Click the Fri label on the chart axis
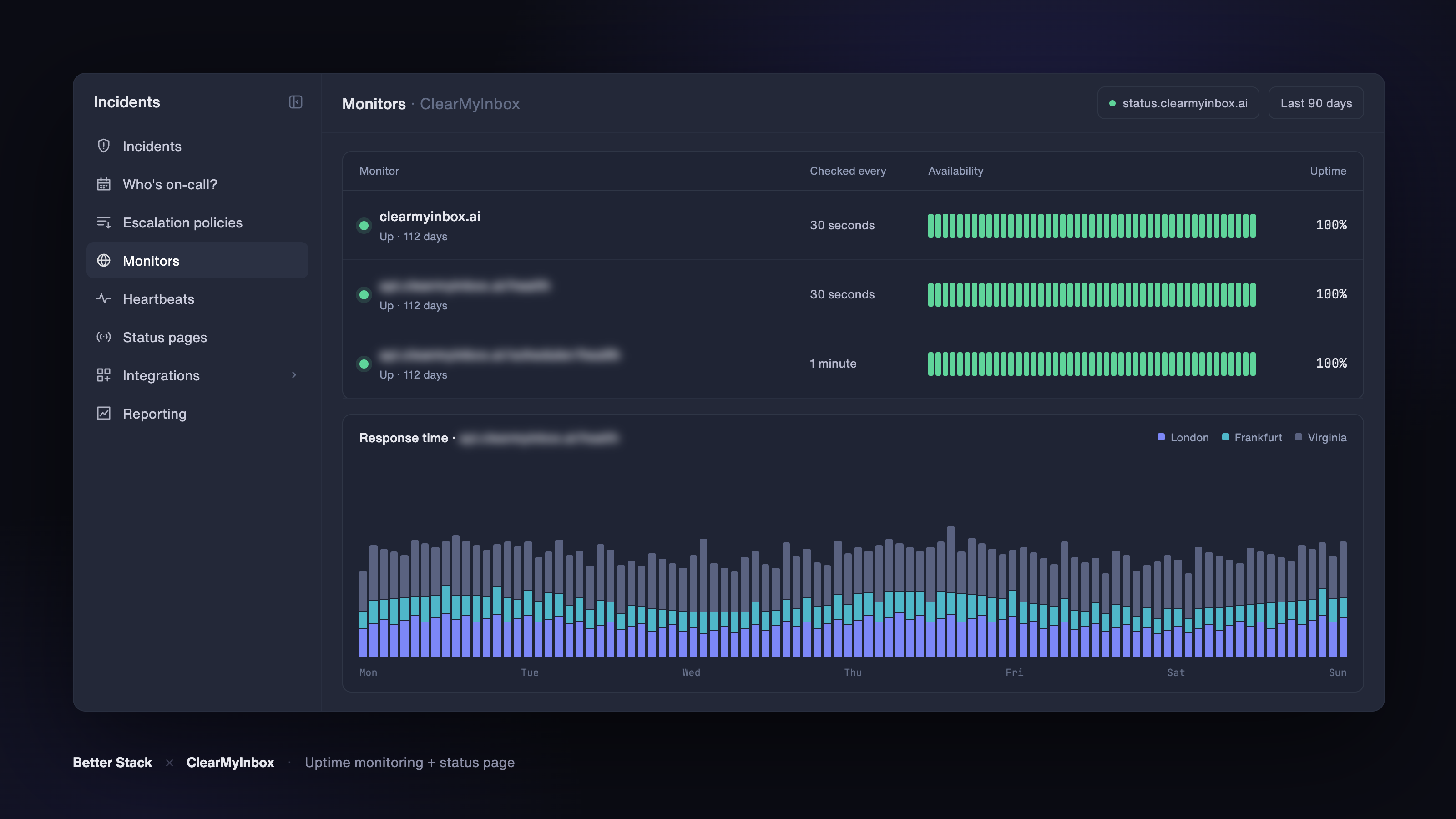The width and height of the screenshot is (1456, 819). 1015,672
